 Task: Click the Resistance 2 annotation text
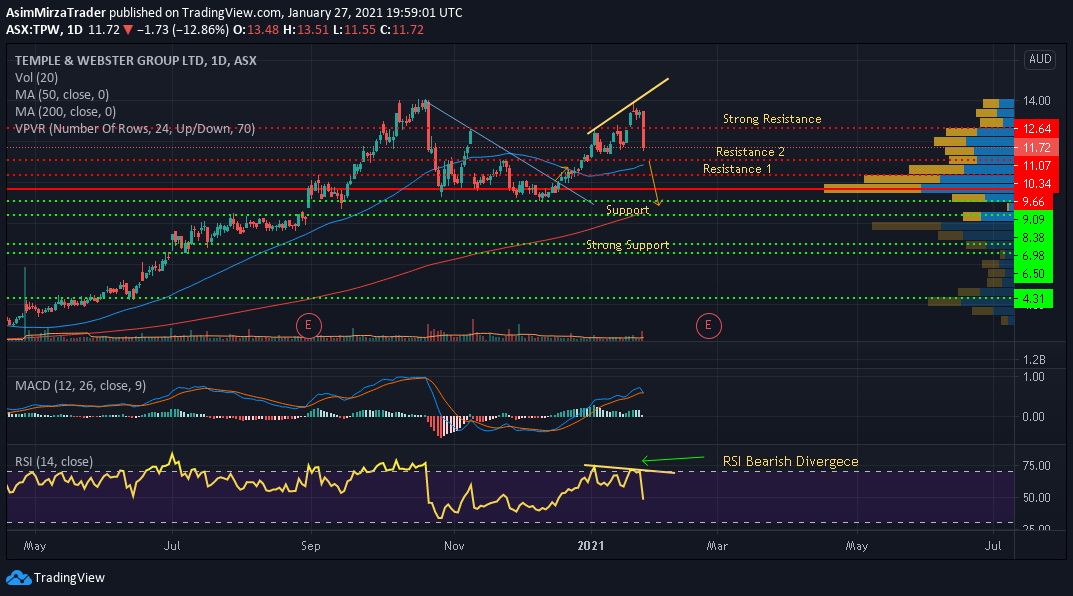(750, 152)
